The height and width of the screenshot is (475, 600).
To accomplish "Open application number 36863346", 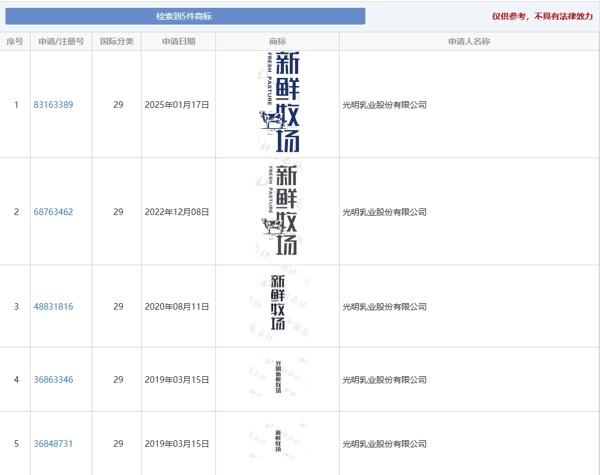I will click(x=53, y=380).
